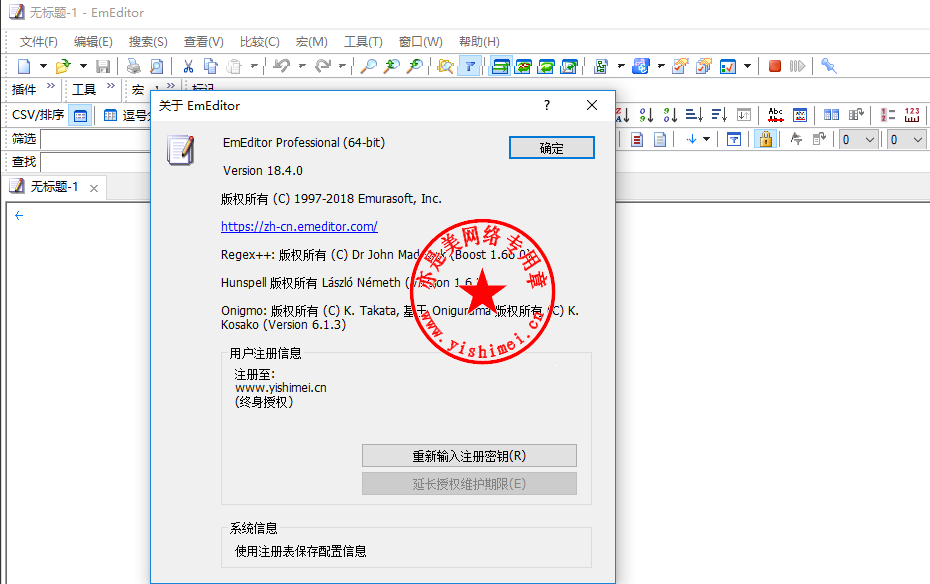
Task: Redo the last undone action
Action: tap(323, 66)
